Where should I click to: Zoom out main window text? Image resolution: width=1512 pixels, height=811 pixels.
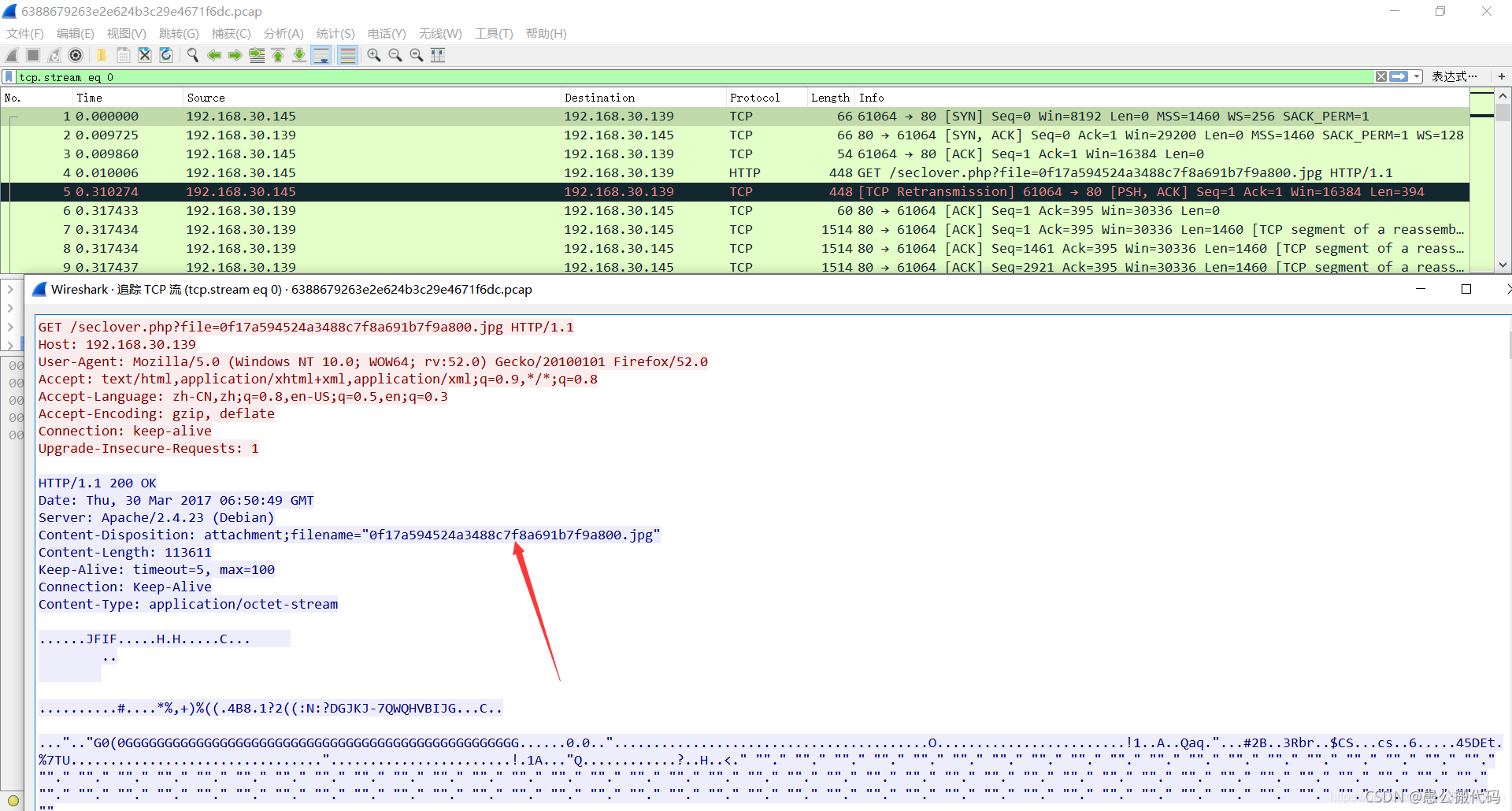pos(395,55)
